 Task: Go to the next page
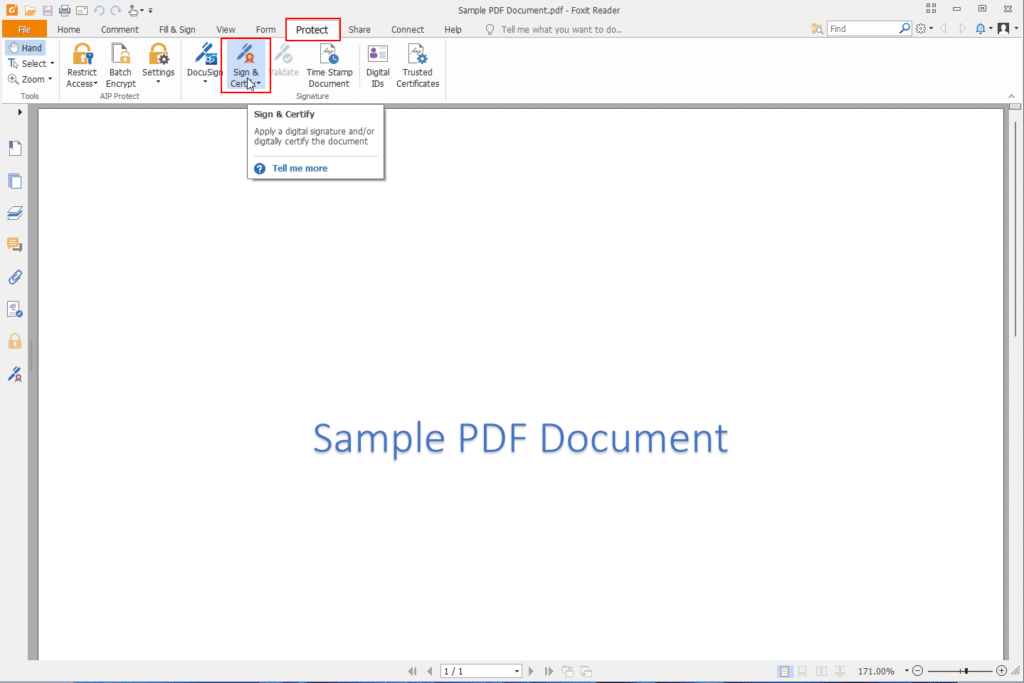click(531, 671)
